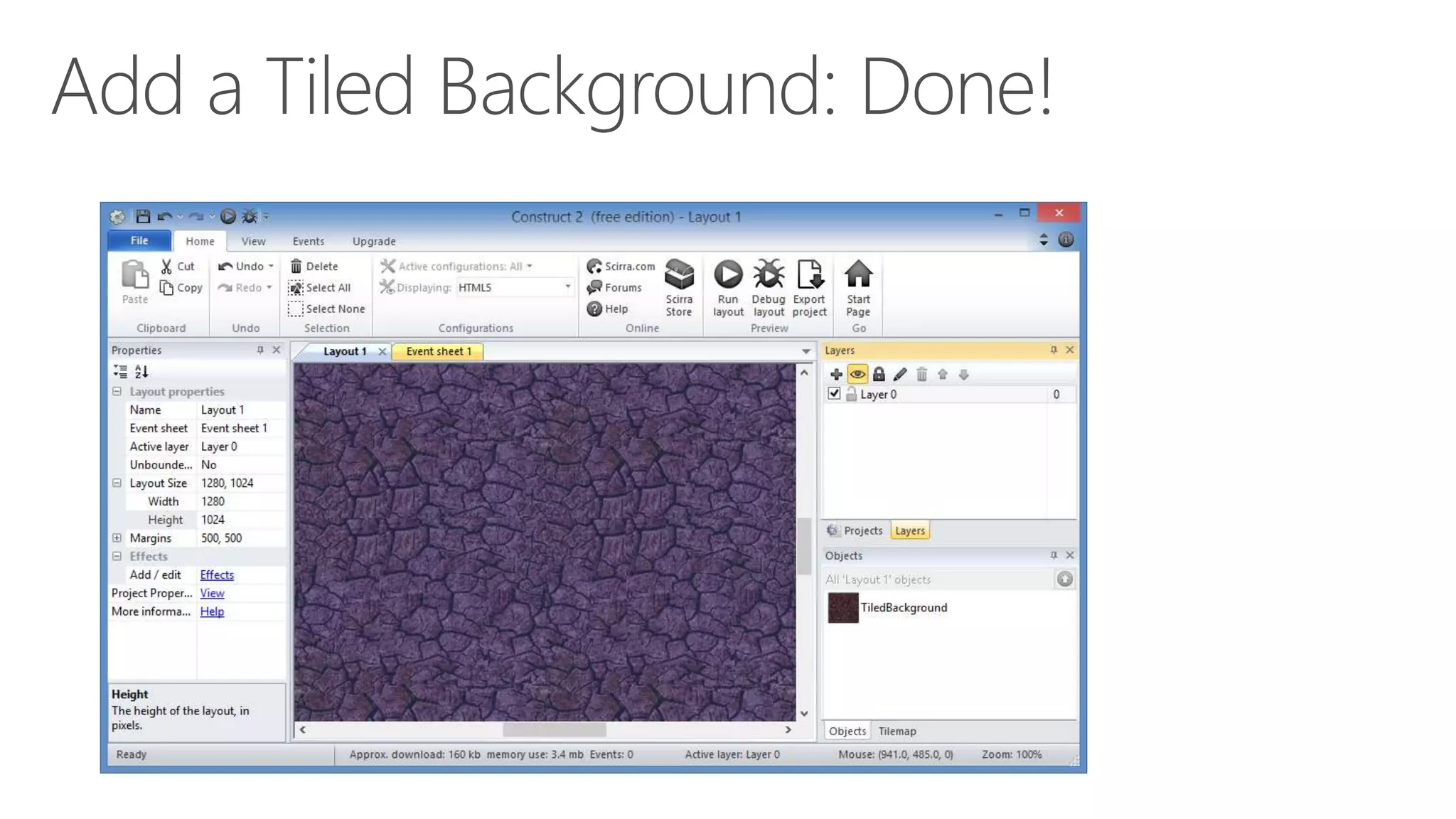Image resolution: width=1456 pixels, height=819 pixels.
Task: Add a new layer with plus icon
Action: pos(836,374)
